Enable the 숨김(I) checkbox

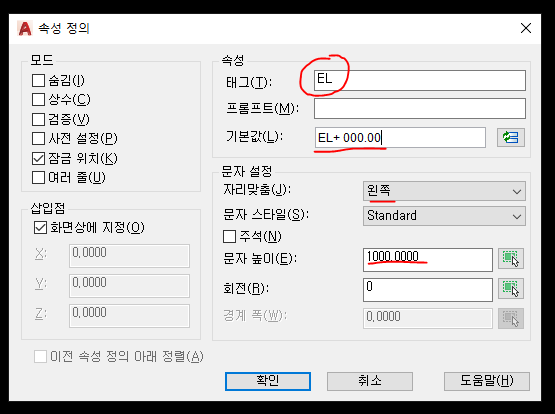point(38,80)
